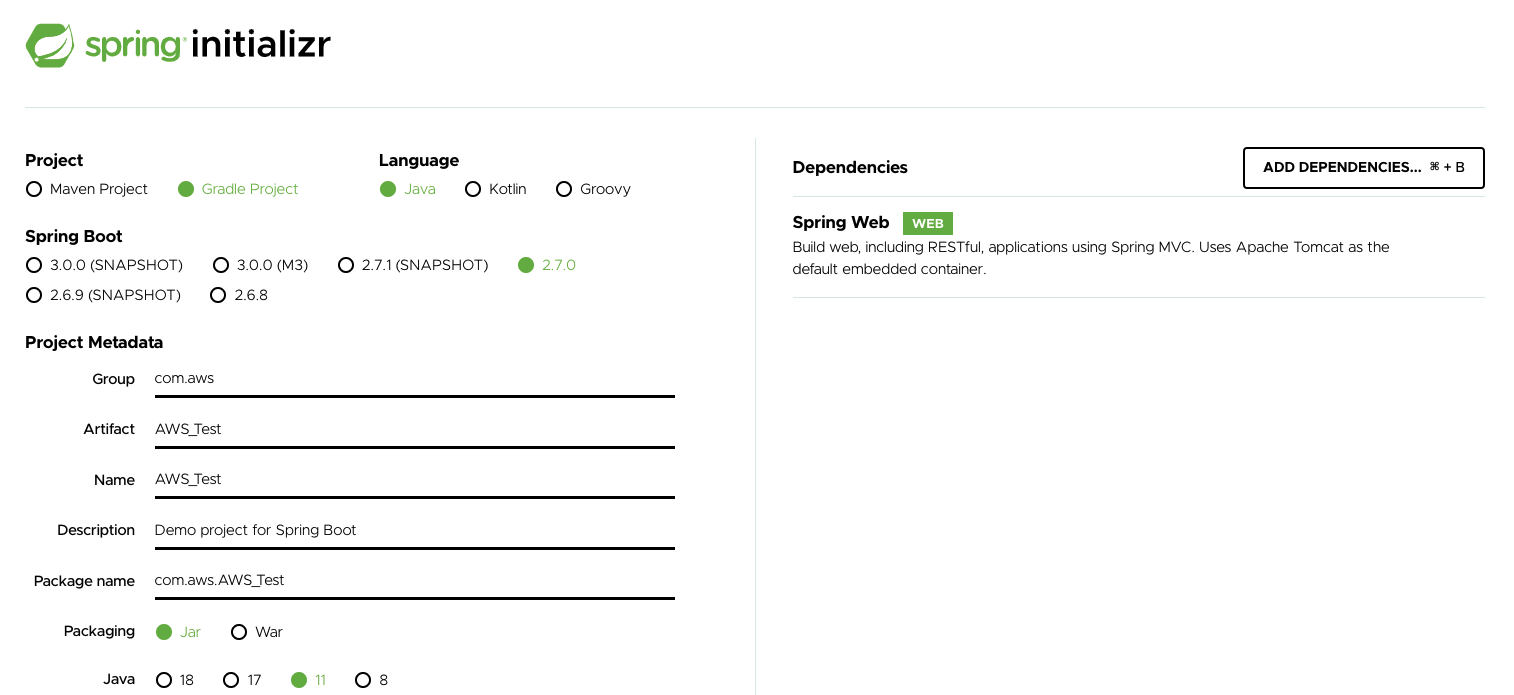
Task: Click the spring initializr title text
Action: 208,45
